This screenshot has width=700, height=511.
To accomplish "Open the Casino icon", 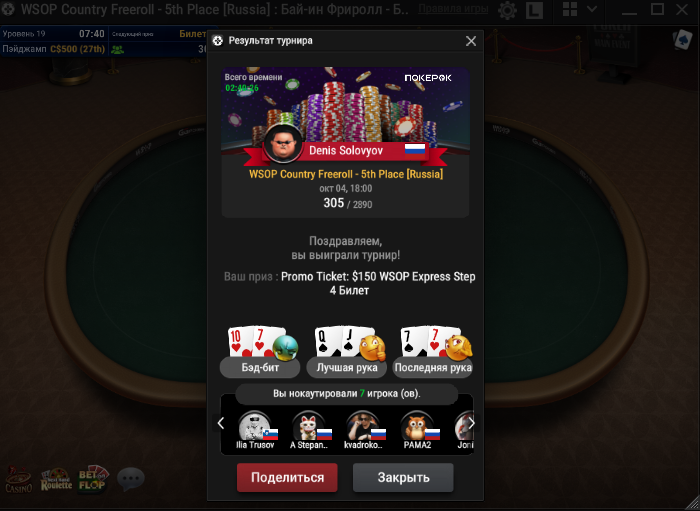I will (18, 480).
